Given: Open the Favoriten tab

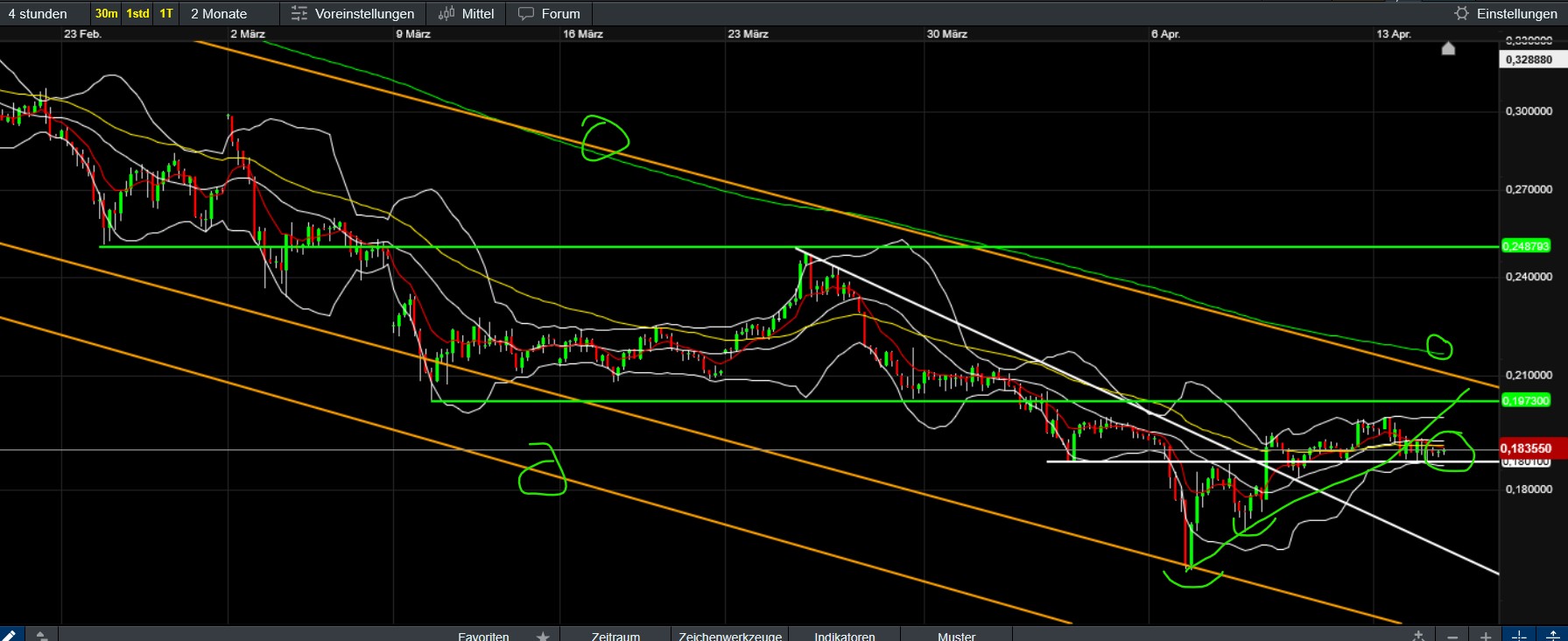Looking at the screenshot, I should point(483,637).
